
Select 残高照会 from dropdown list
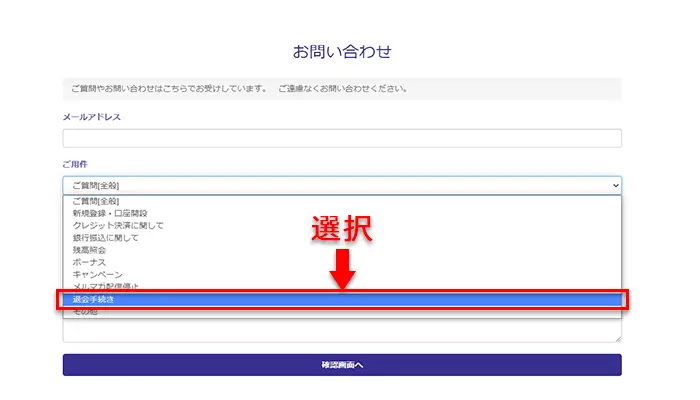pyautogui.click(x=89, y=250)
